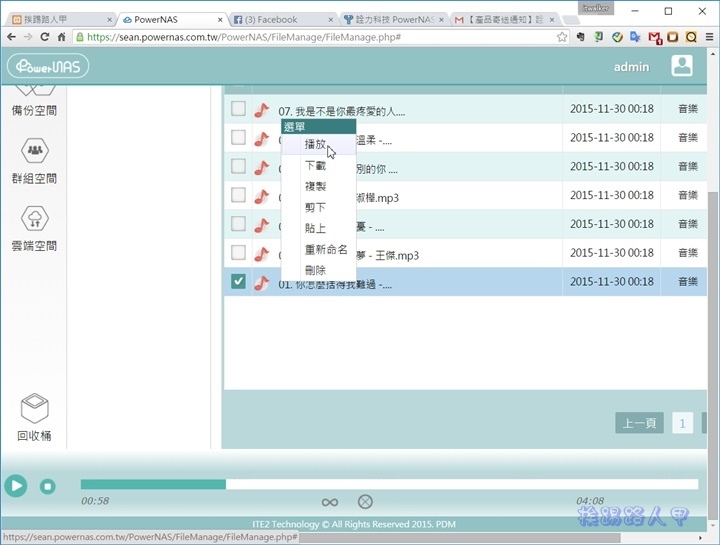Click the play button in audio player

(x=15, y=486)
